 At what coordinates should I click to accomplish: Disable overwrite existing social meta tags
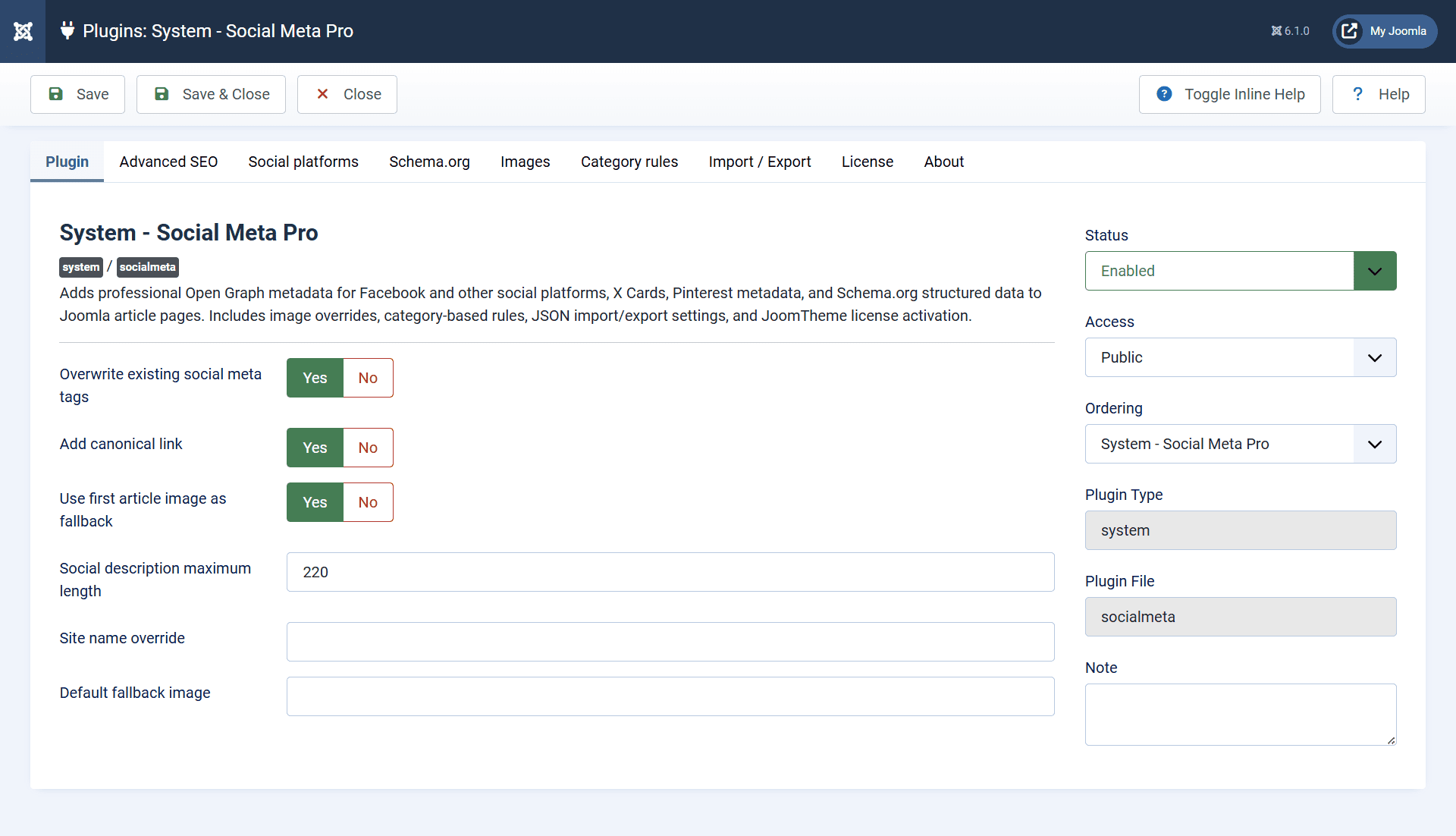pos(367,377)
